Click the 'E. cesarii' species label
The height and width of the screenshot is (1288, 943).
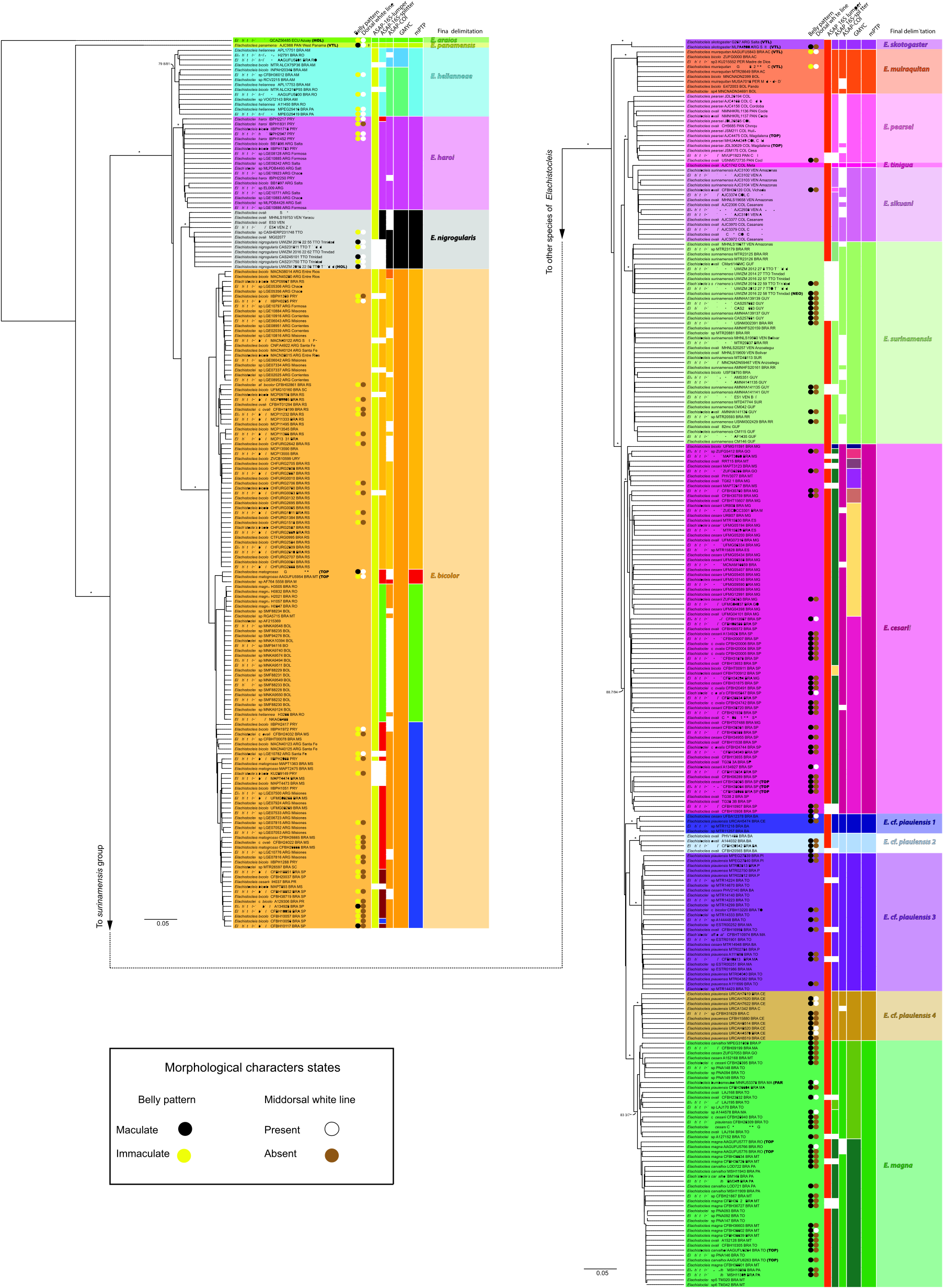click(898, 628)
